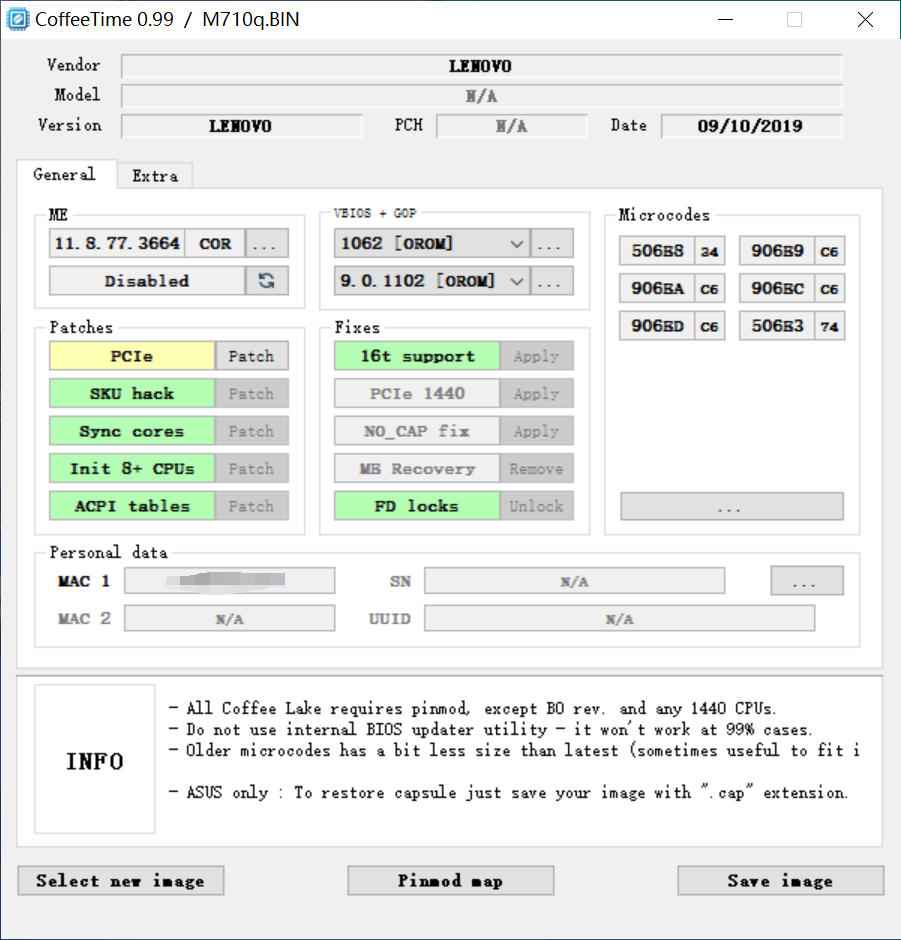
Task: Click revision C6 beside microcode 906E9
Action: point(830,251)
